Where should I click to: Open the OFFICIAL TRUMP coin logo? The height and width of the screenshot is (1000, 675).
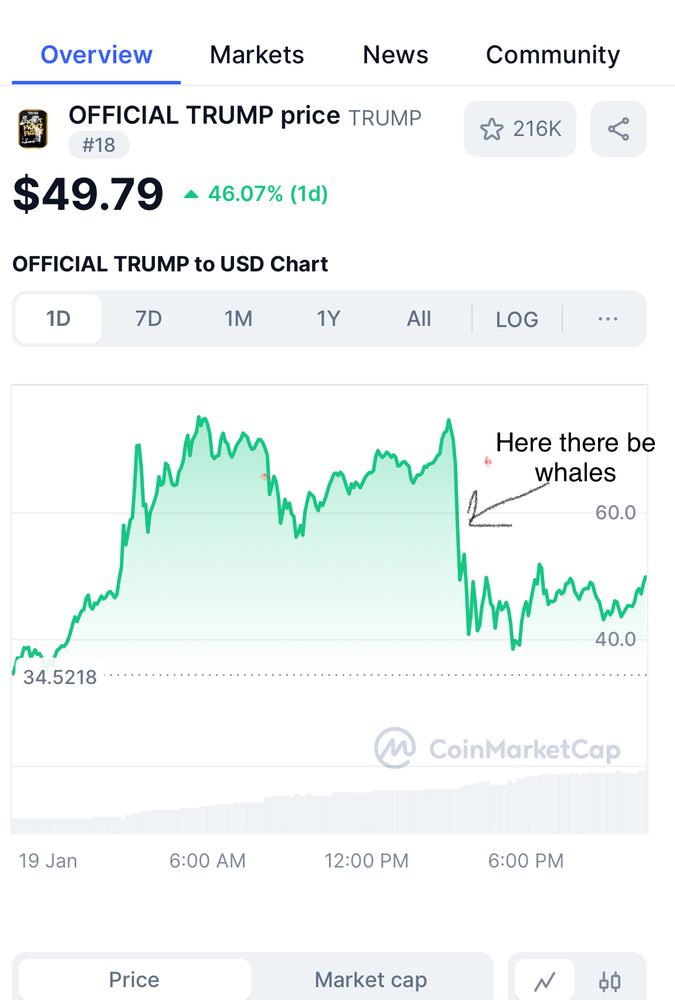pos(33,129)
